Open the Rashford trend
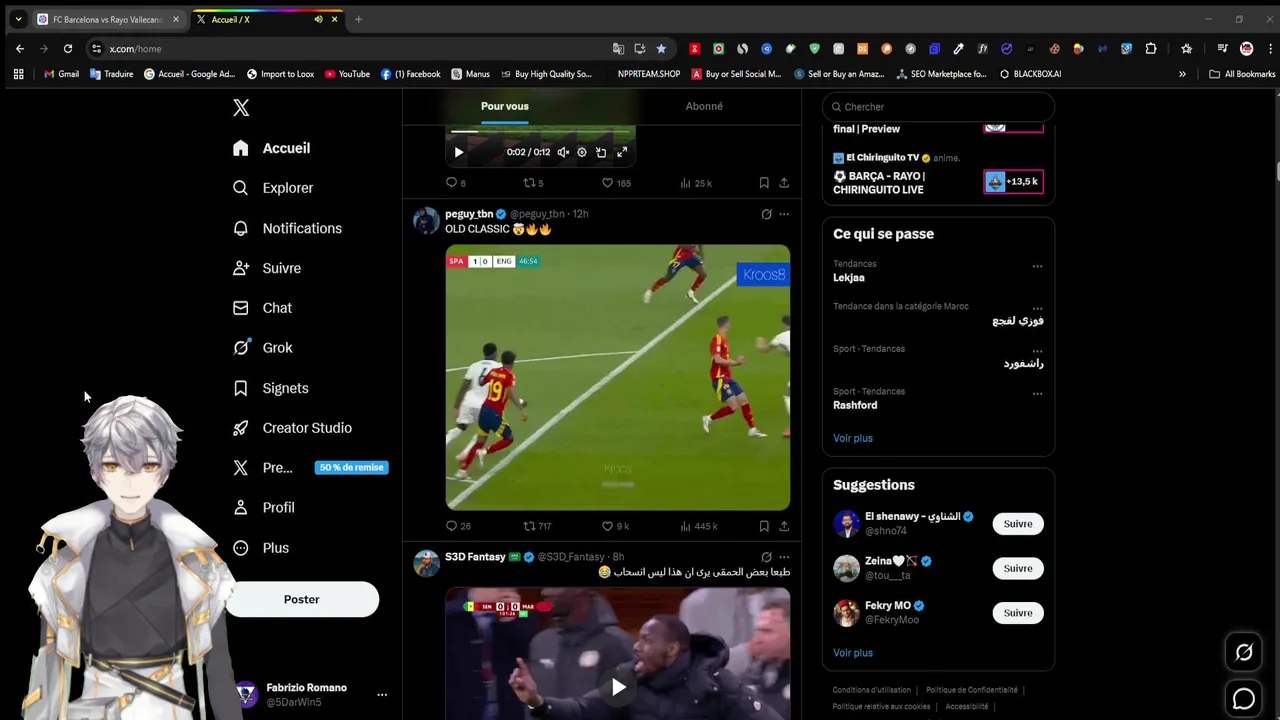Screen dimensions: 1280x720 [x=855, y=405]
